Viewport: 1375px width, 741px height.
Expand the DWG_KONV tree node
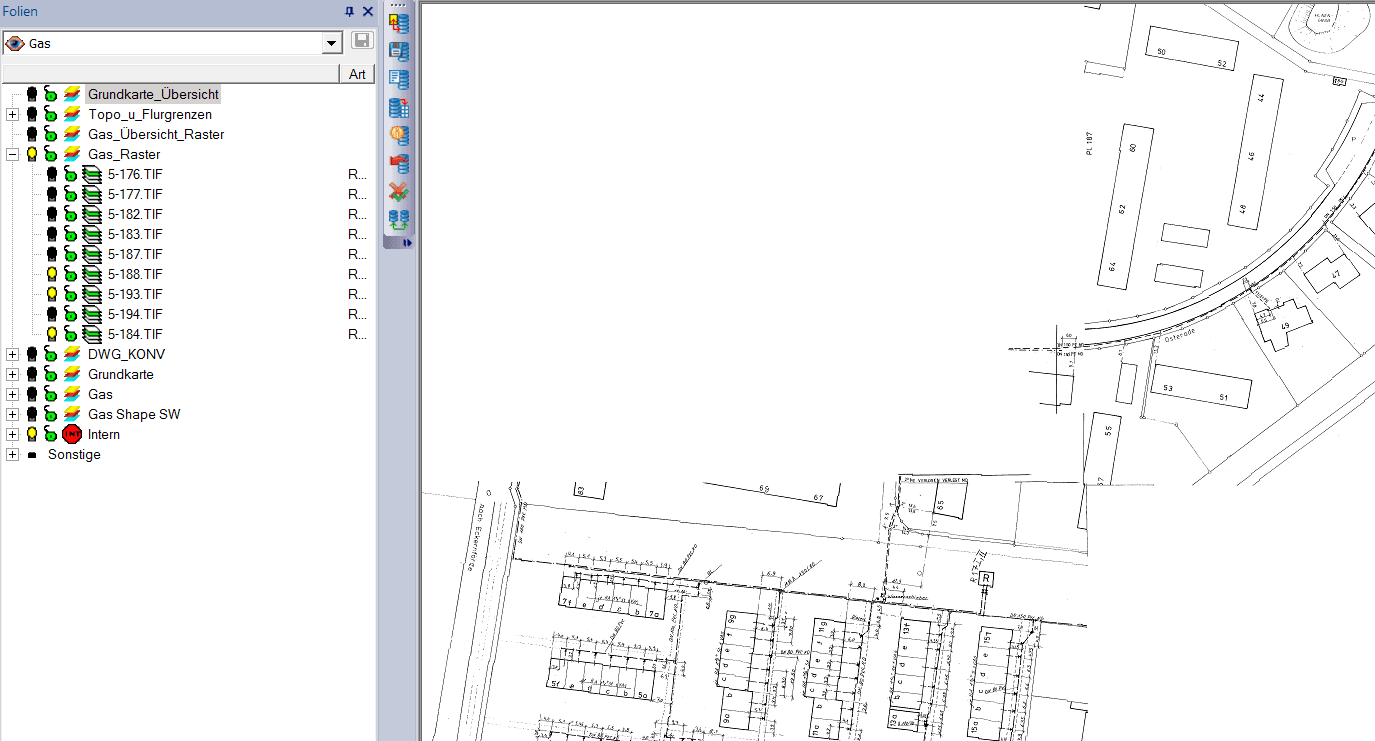[12, 354]
